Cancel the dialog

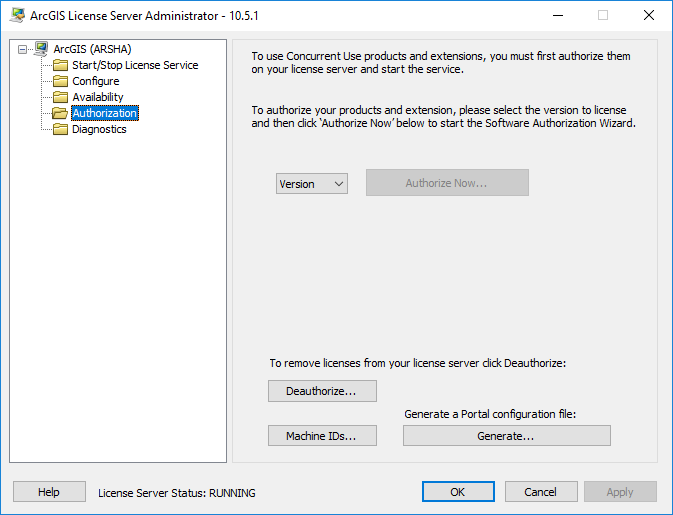(x=541, y=492)
